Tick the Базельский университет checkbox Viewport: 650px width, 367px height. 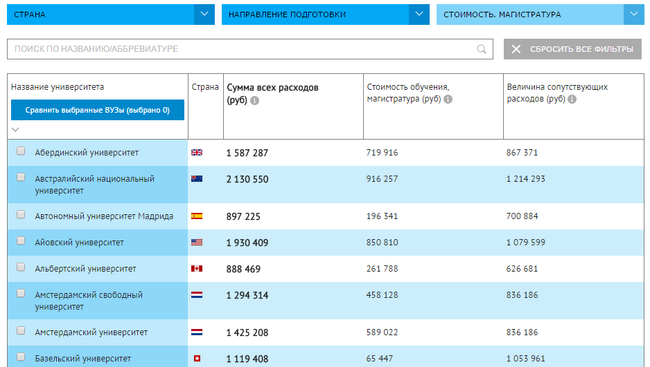[20, 357]
